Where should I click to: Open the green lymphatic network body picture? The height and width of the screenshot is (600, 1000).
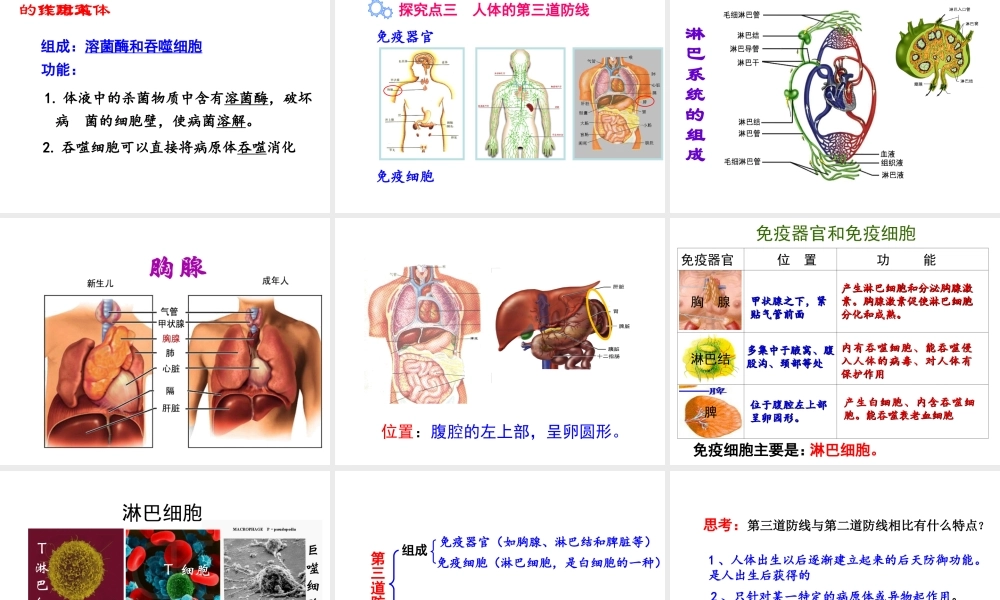tap(520, 103)
